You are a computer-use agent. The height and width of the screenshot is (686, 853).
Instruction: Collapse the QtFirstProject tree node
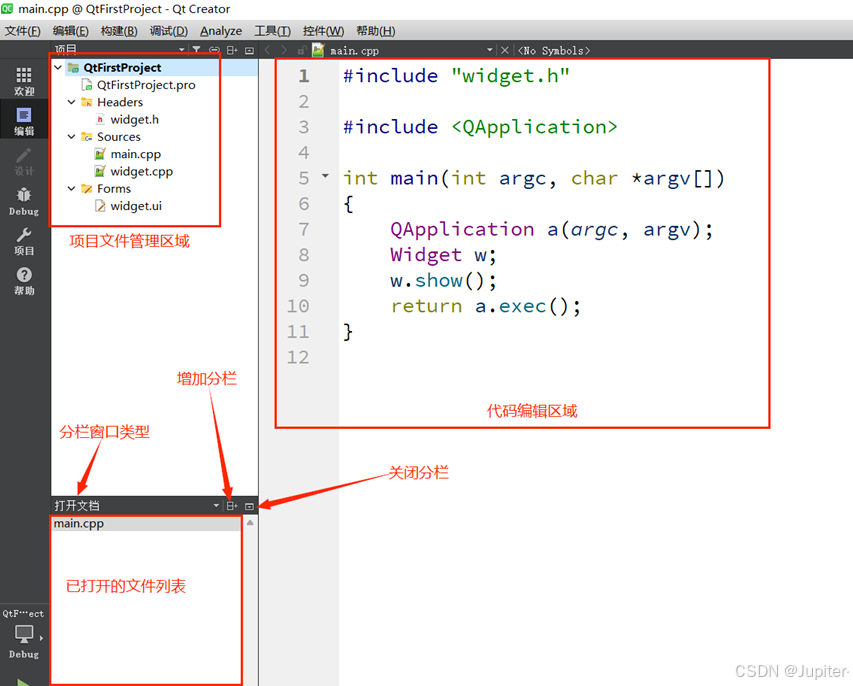coord(58,67)
